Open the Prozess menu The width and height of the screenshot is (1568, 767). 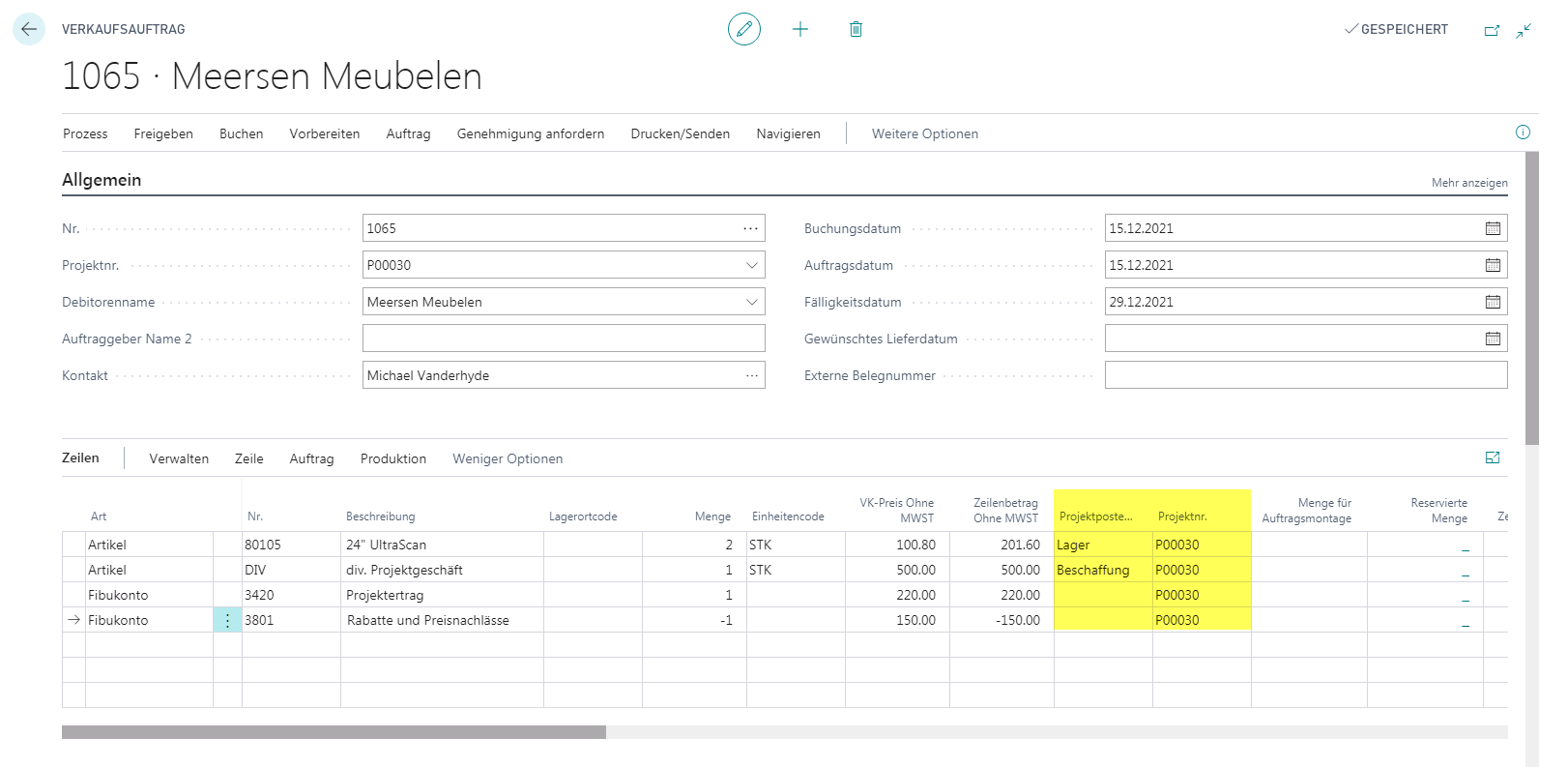[85, 133]
